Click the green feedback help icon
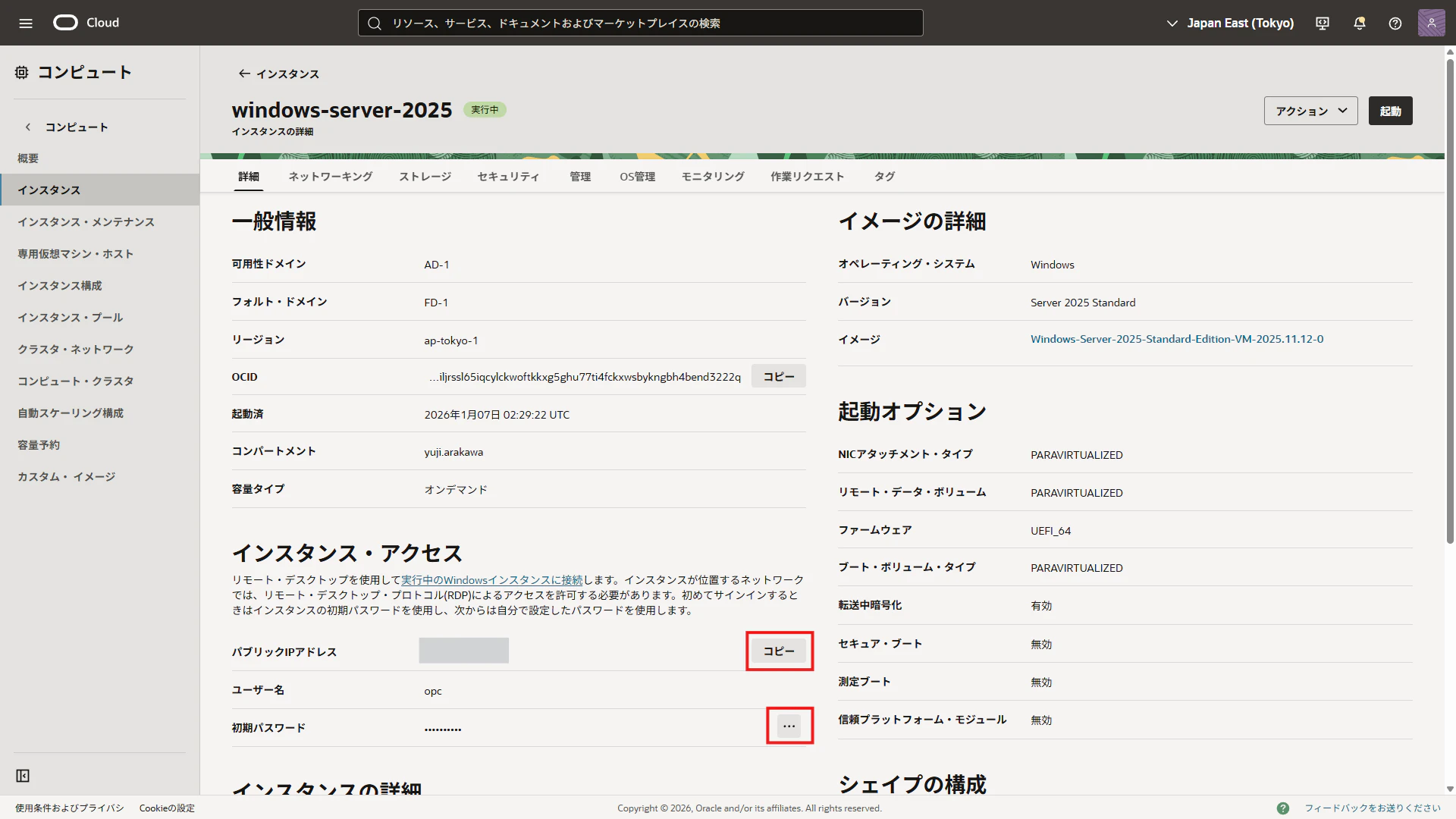 [x=1283, y=808]
